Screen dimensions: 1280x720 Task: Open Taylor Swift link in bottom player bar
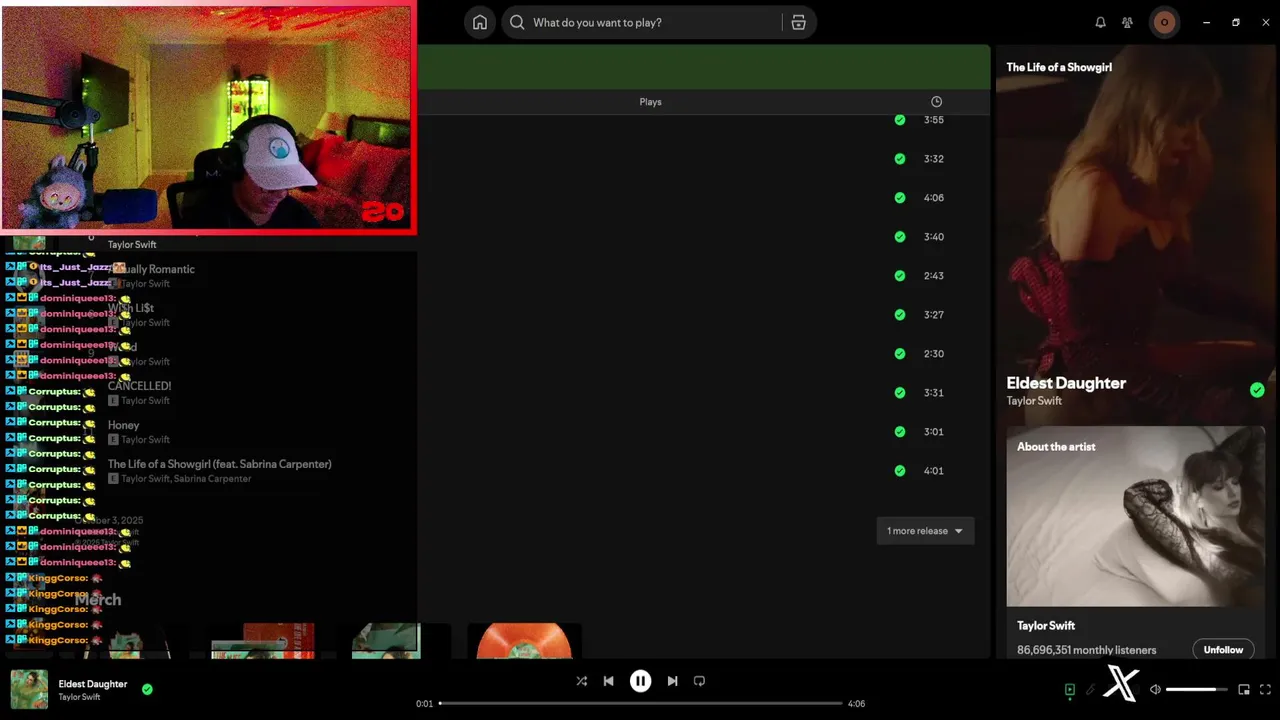coord(79,697)
